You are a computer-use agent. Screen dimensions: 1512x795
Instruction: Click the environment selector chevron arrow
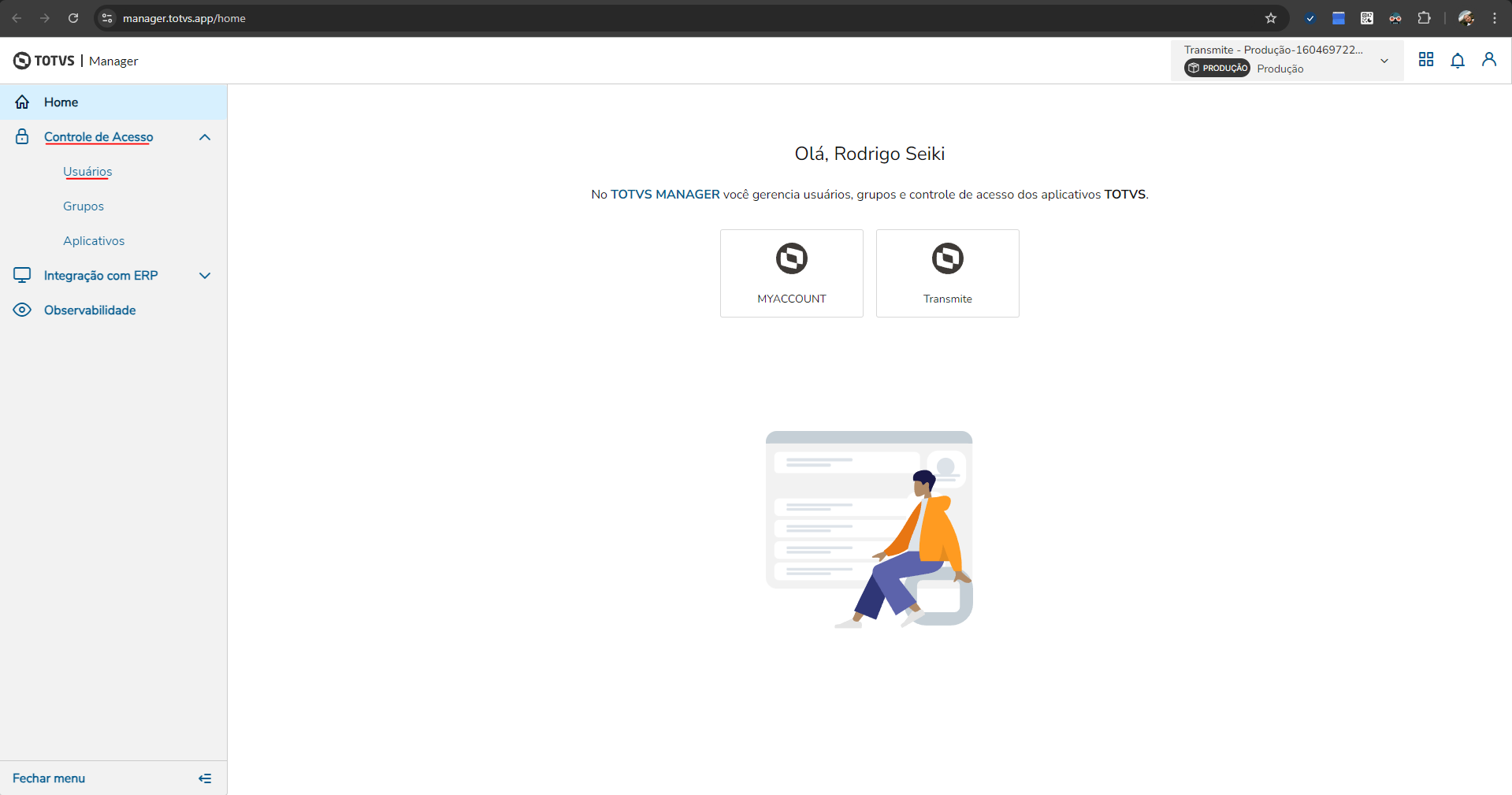[x=1384, y=61]
